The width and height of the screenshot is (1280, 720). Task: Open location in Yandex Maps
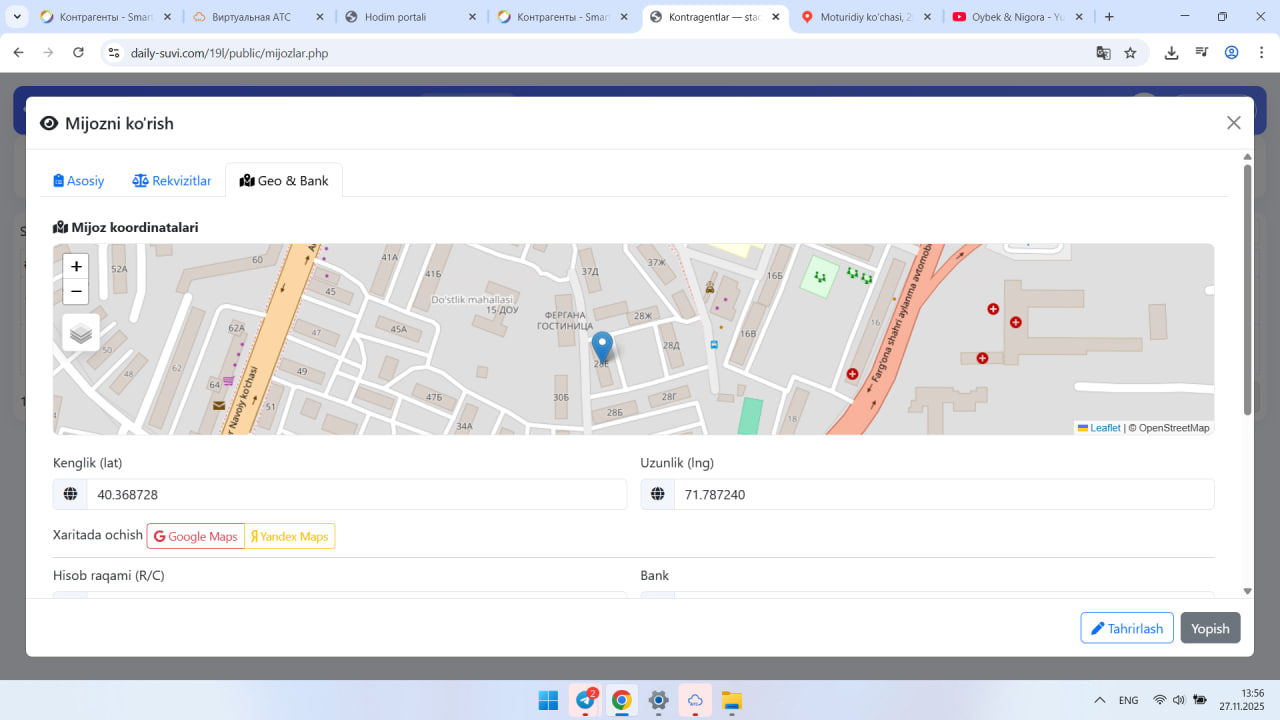click(x=290, y=536)
